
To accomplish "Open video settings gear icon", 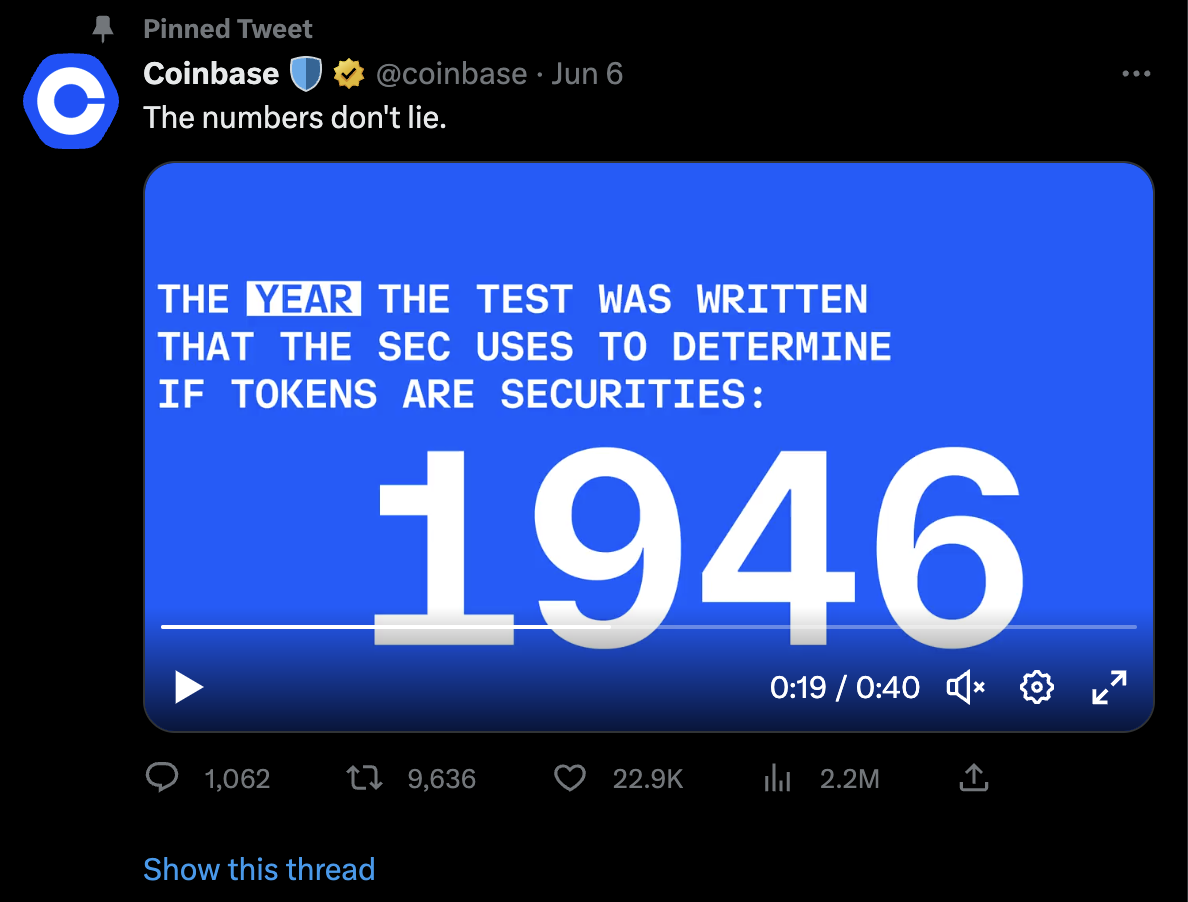I will (x=1037, y=687).
